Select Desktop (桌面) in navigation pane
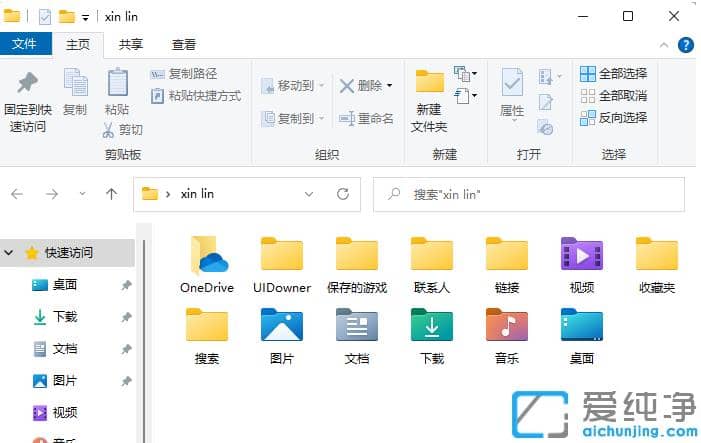 [x=65, y=285]
